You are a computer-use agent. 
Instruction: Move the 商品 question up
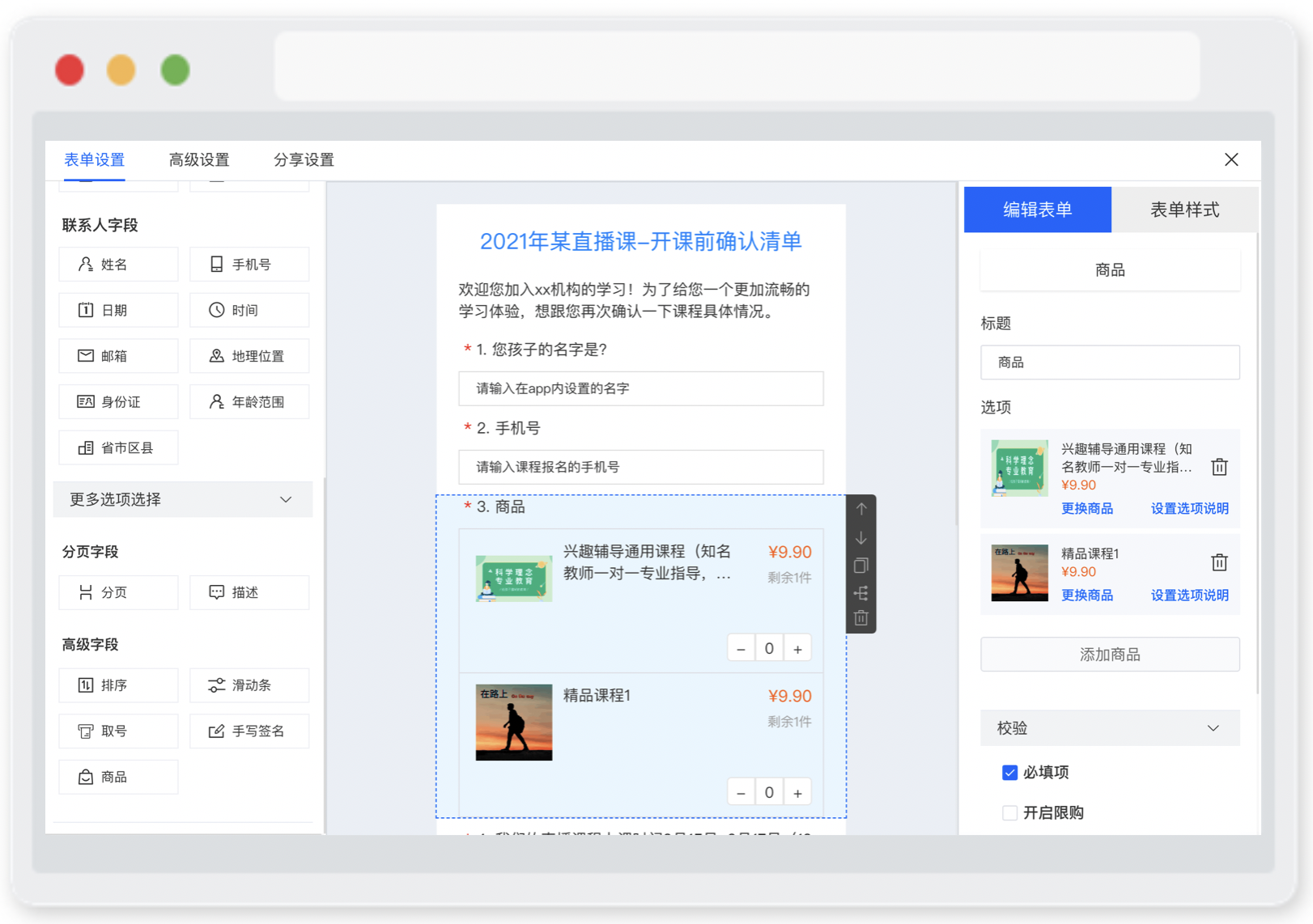coord(861,509)
